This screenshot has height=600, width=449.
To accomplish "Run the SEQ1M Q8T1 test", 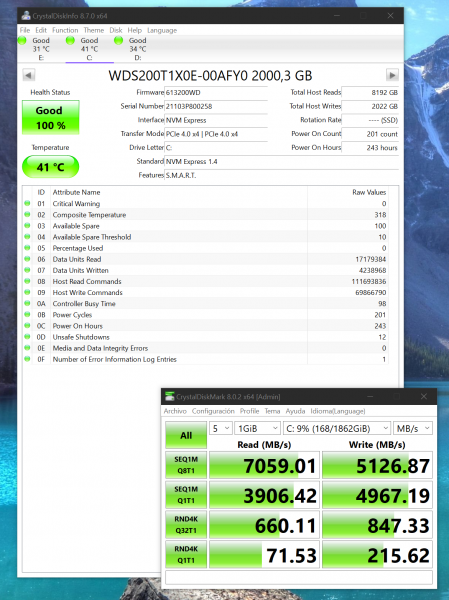I will 186,465.
